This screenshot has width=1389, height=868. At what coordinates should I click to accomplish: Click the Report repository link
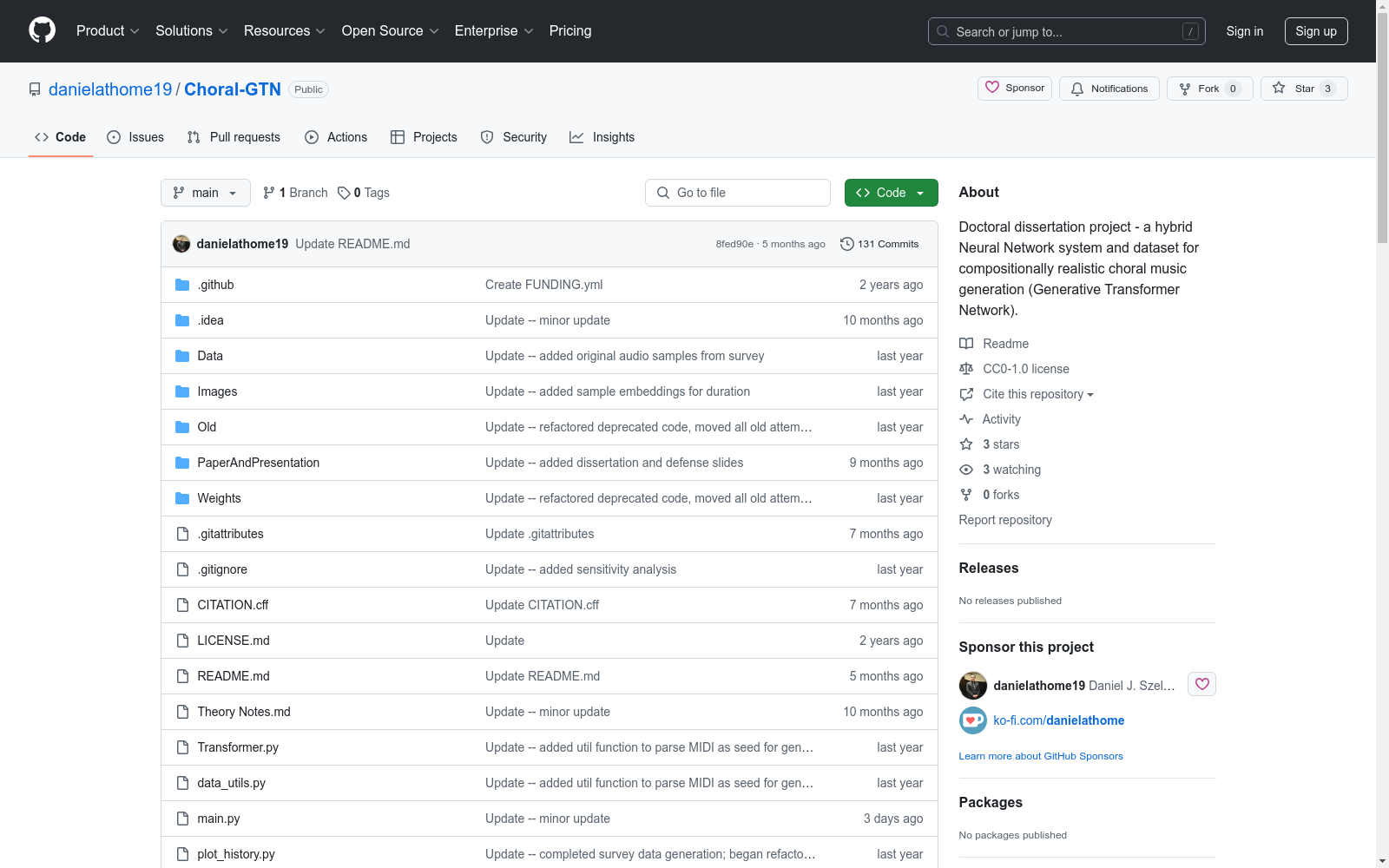[x=1005, y=520]
